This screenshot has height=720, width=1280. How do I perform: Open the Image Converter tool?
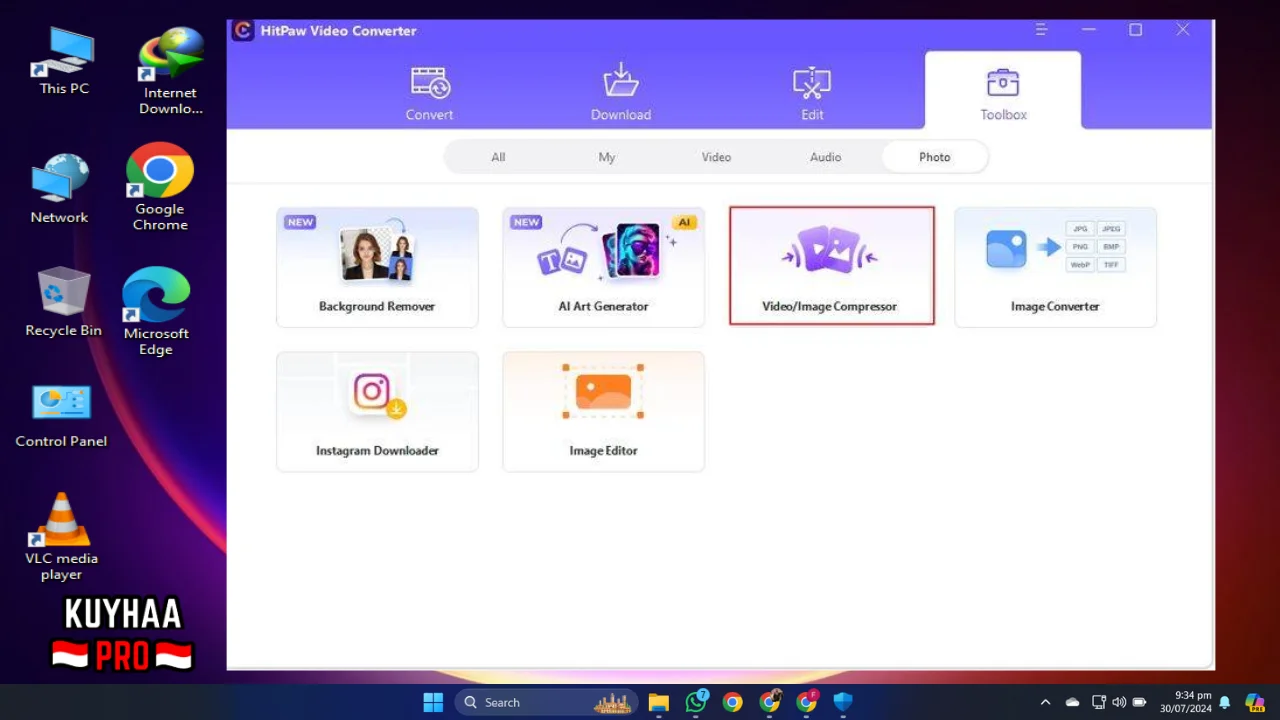pos(1055,267)
